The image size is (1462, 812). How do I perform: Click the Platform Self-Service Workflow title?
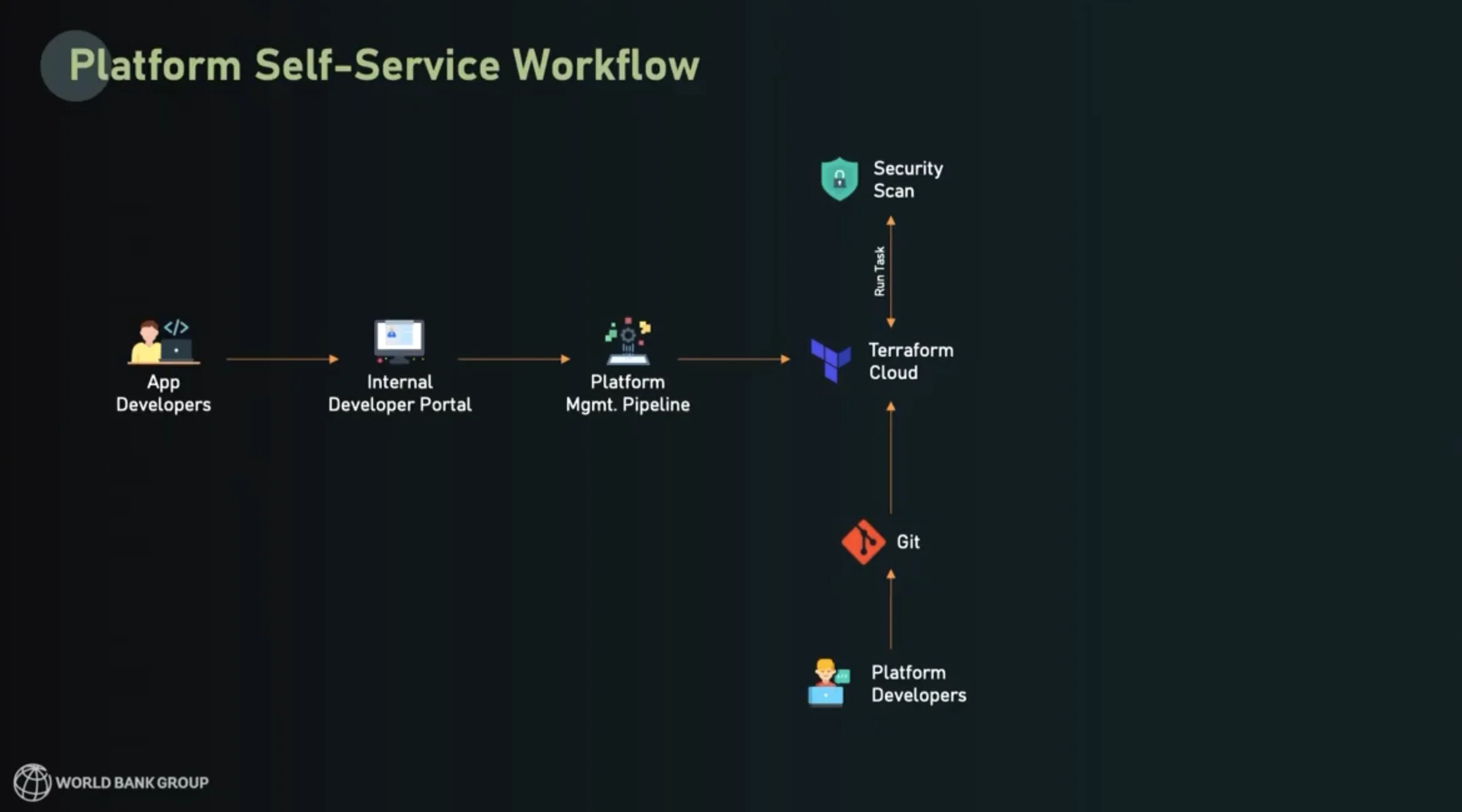pyautogui.click(x=384, y=64)
